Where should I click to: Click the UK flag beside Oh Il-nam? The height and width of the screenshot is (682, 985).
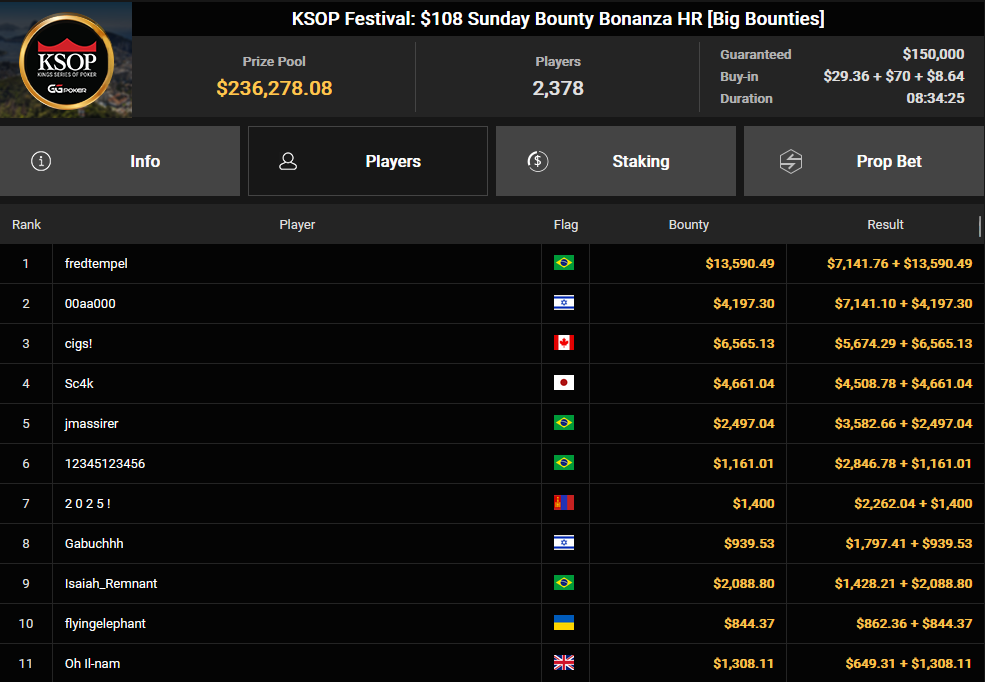tap(563, 663)
